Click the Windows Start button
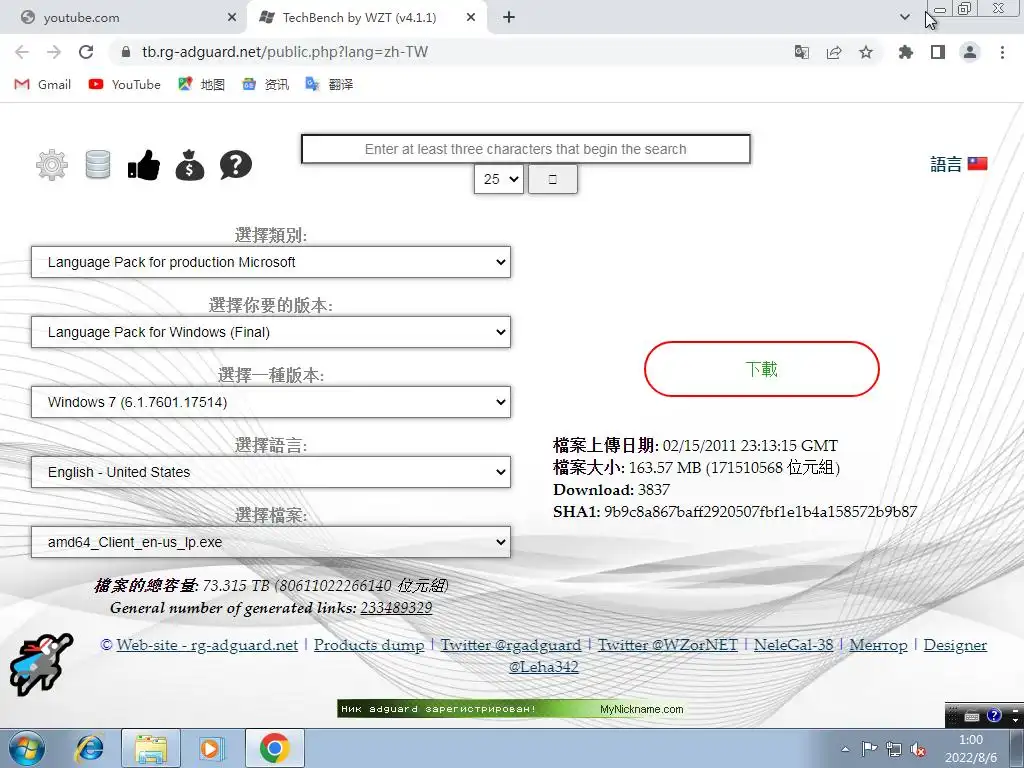 [x=27, y=748]
